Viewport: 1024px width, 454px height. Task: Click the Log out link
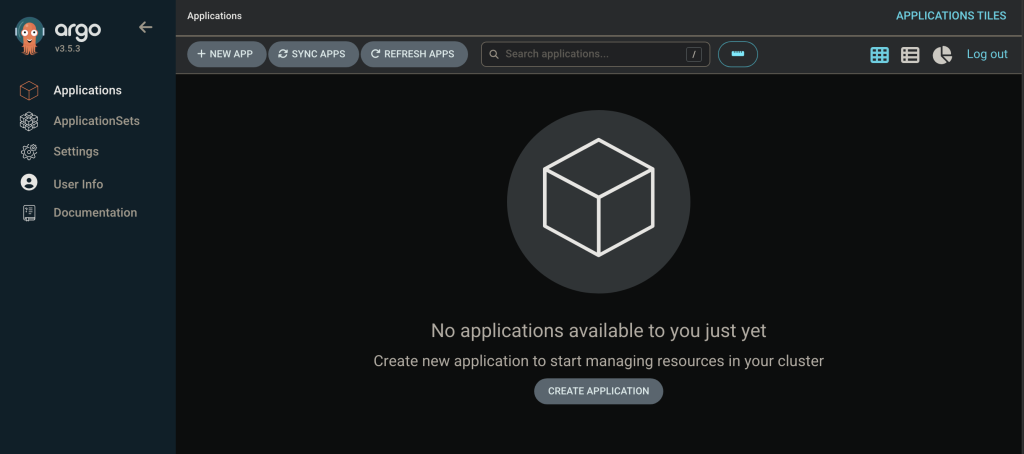987,54
